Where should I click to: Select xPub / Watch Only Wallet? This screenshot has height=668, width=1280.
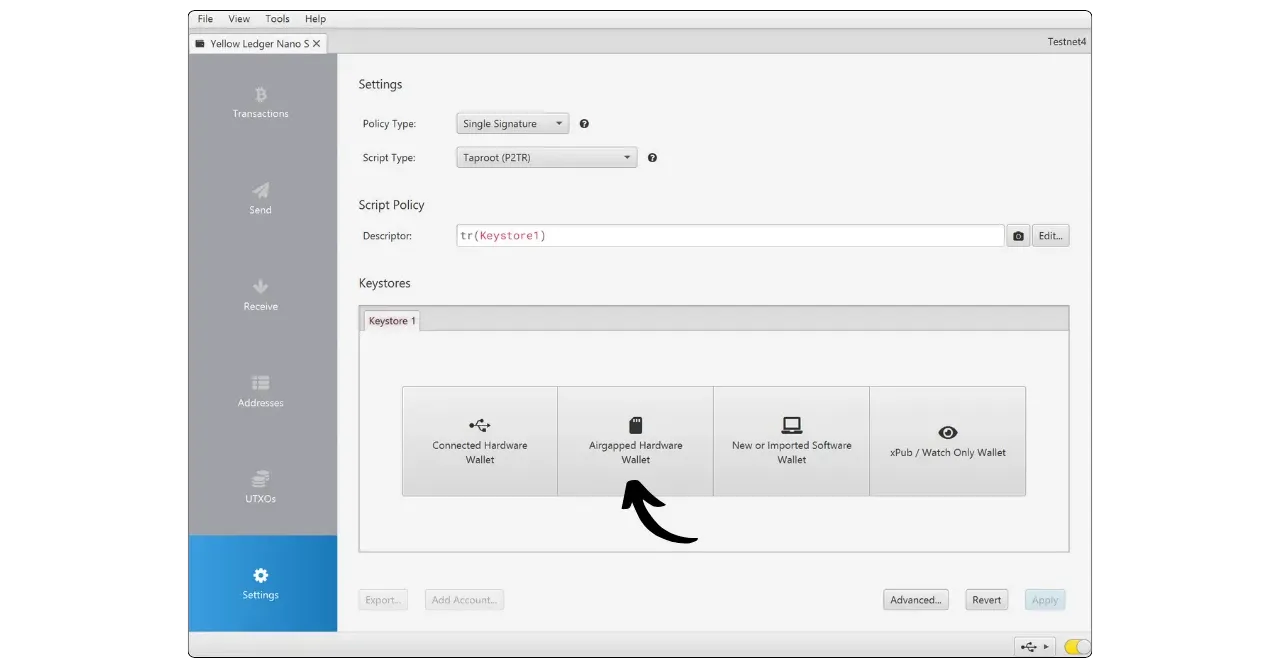(947, 441)
